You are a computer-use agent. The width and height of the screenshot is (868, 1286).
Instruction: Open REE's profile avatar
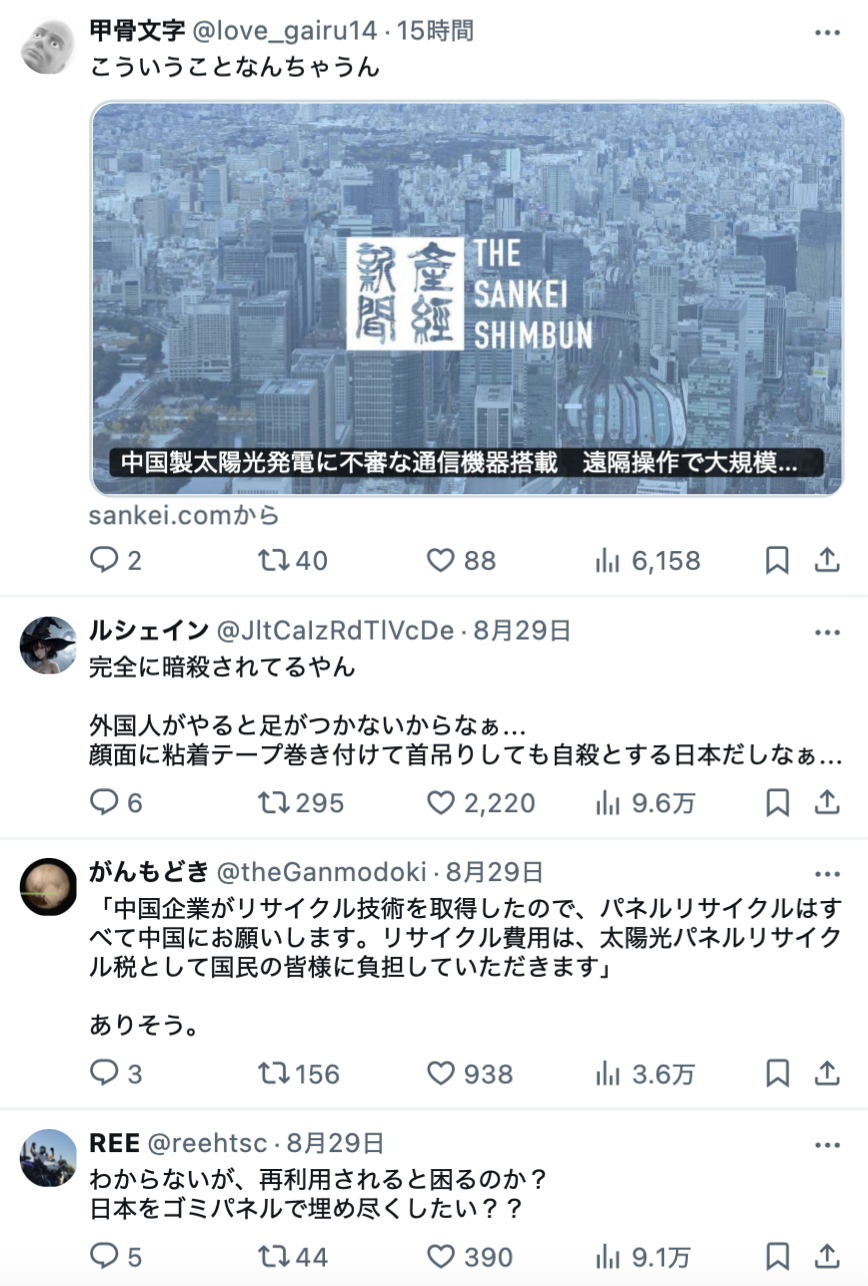click(x=48, y=1158)
